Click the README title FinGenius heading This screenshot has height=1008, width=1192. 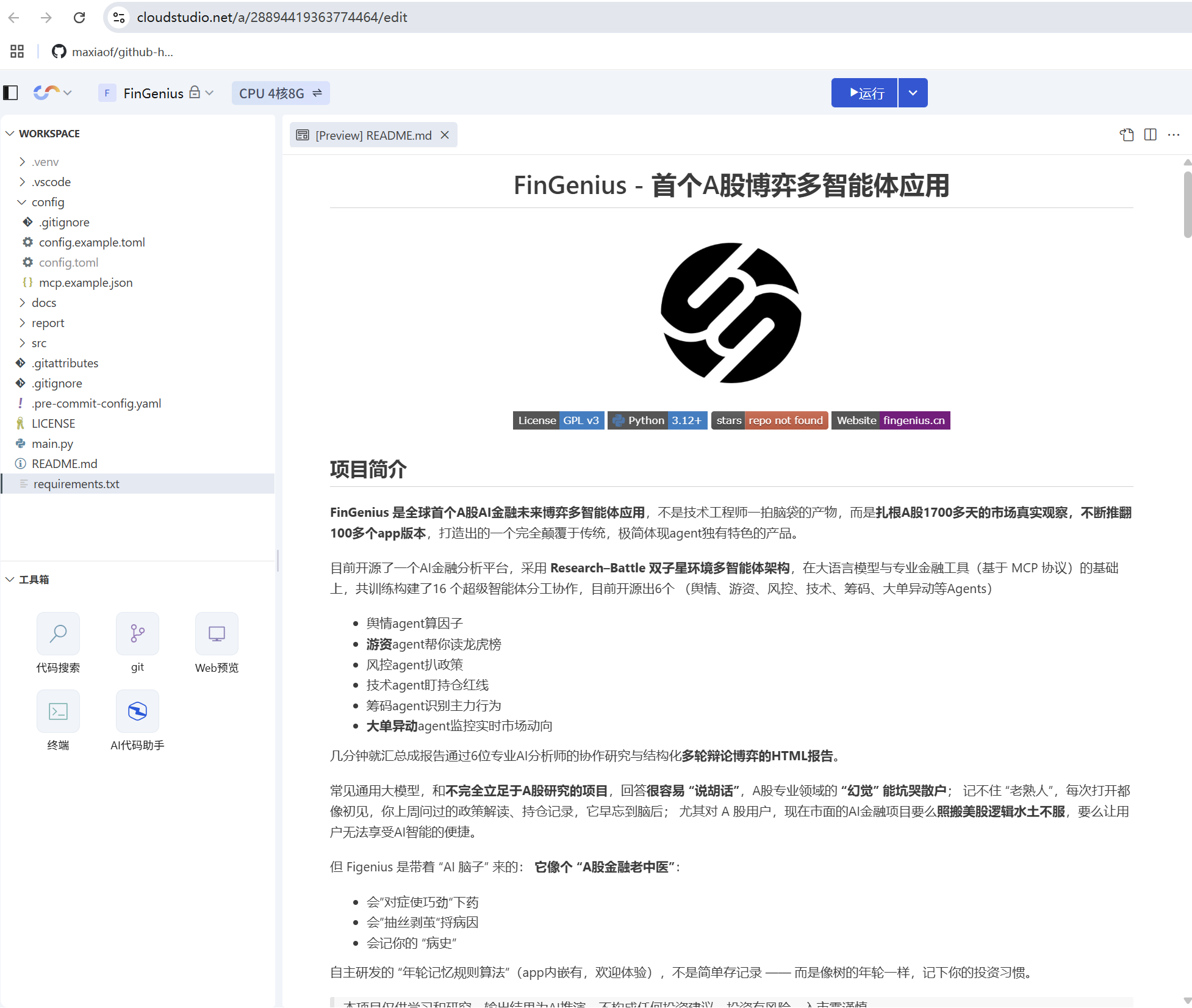(x=731, y=185)
